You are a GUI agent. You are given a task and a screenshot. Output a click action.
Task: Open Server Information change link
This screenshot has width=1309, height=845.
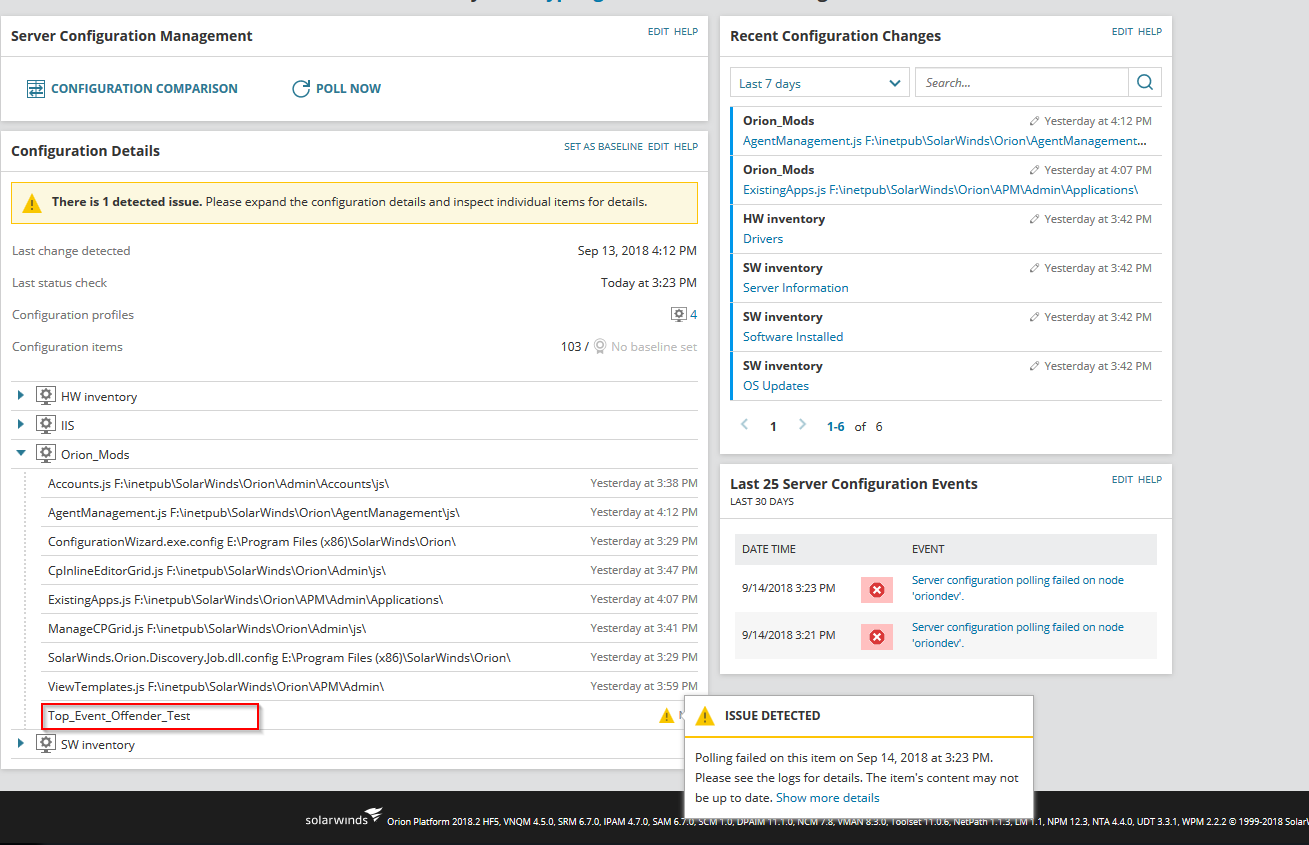[x=796, y=288]
